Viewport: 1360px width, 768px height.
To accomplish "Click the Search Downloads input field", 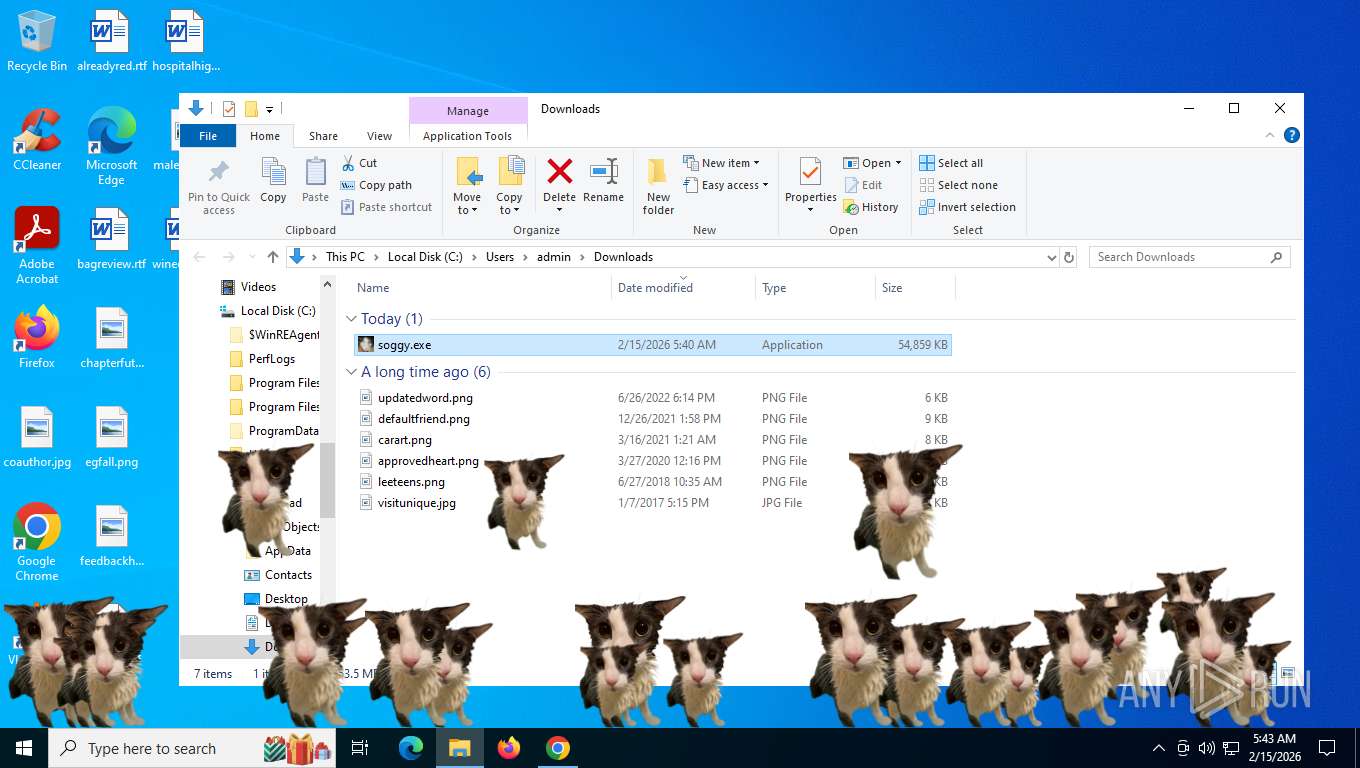I will click(1189, 257).
